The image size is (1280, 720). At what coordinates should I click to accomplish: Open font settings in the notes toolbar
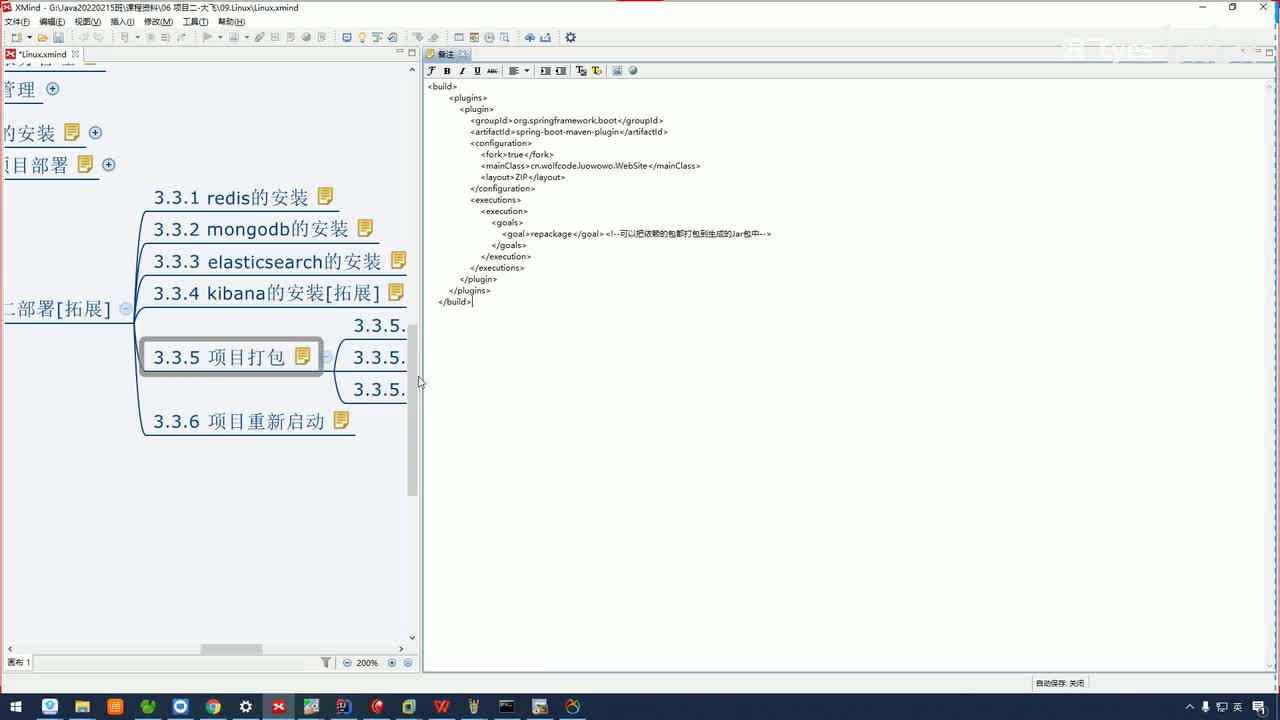click(432, 71)
